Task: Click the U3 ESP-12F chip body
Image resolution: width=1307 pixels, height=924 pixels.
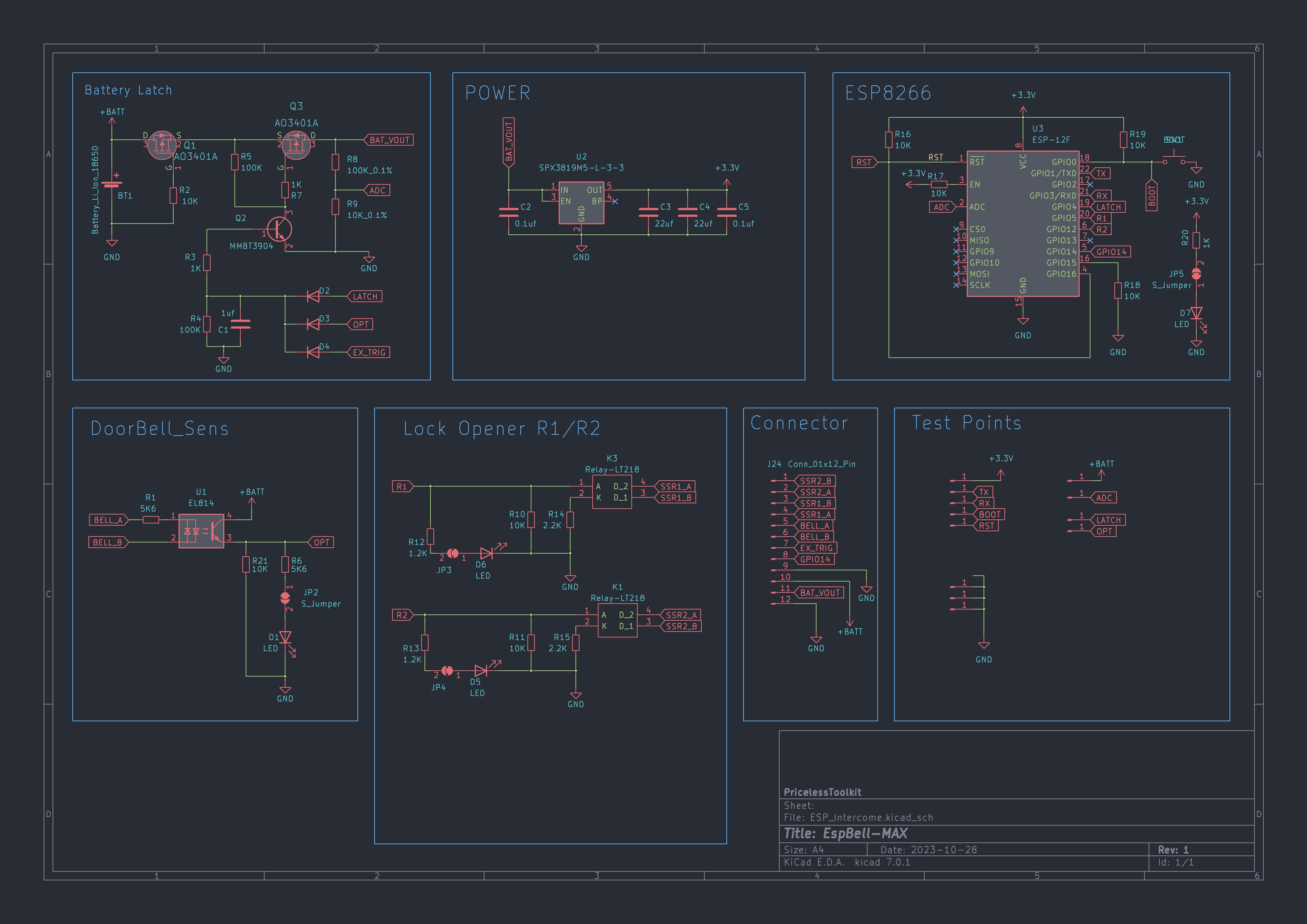Action: [1022, 224]
